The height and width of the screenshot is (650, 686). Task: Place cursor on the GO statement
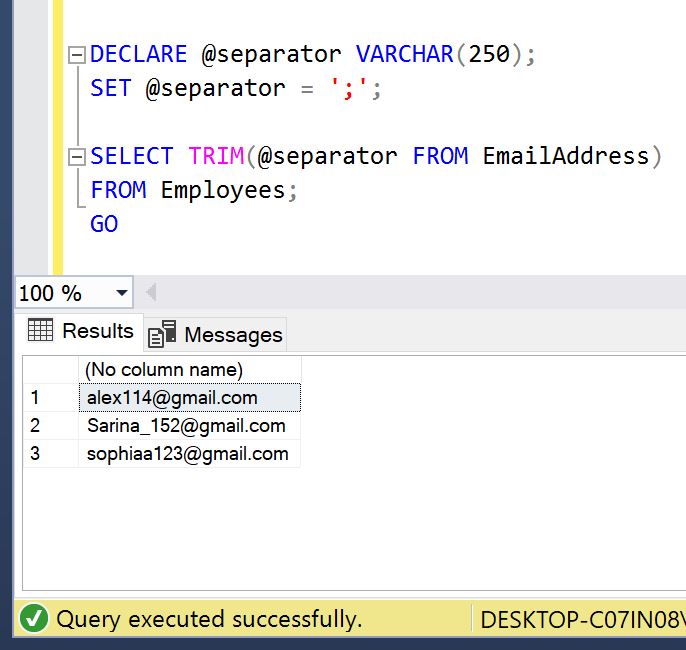point(104,224)
